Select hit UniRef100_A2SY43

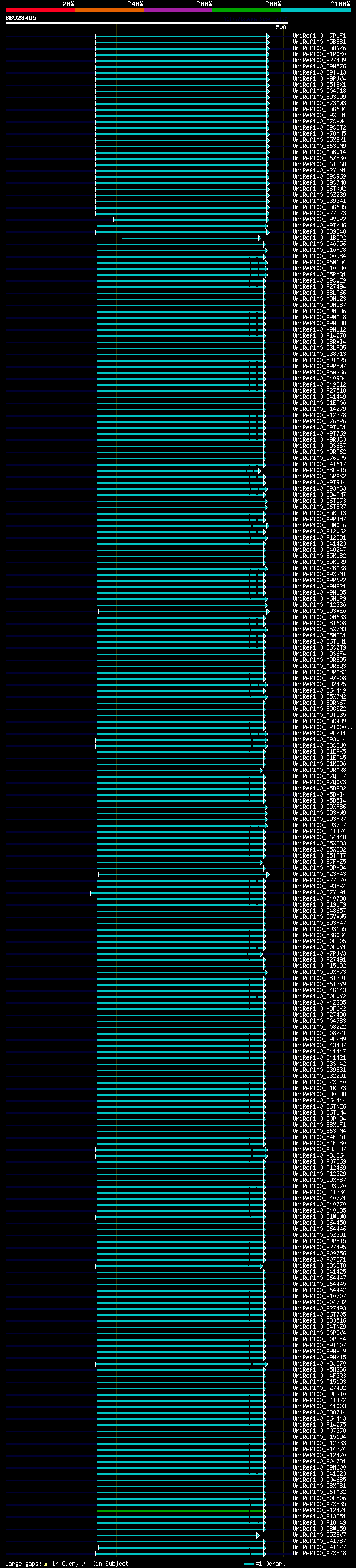319,874
